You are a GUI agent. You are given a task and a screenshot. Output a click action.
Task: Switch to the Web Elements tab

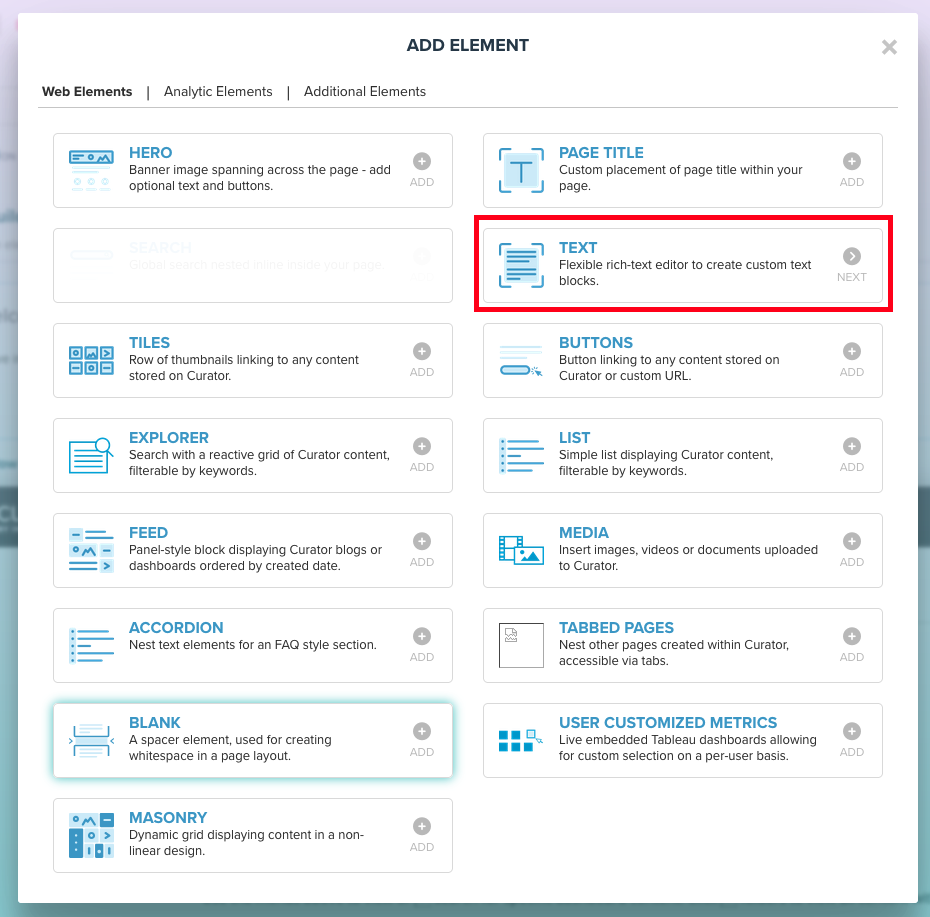click(x=87, y=91)
